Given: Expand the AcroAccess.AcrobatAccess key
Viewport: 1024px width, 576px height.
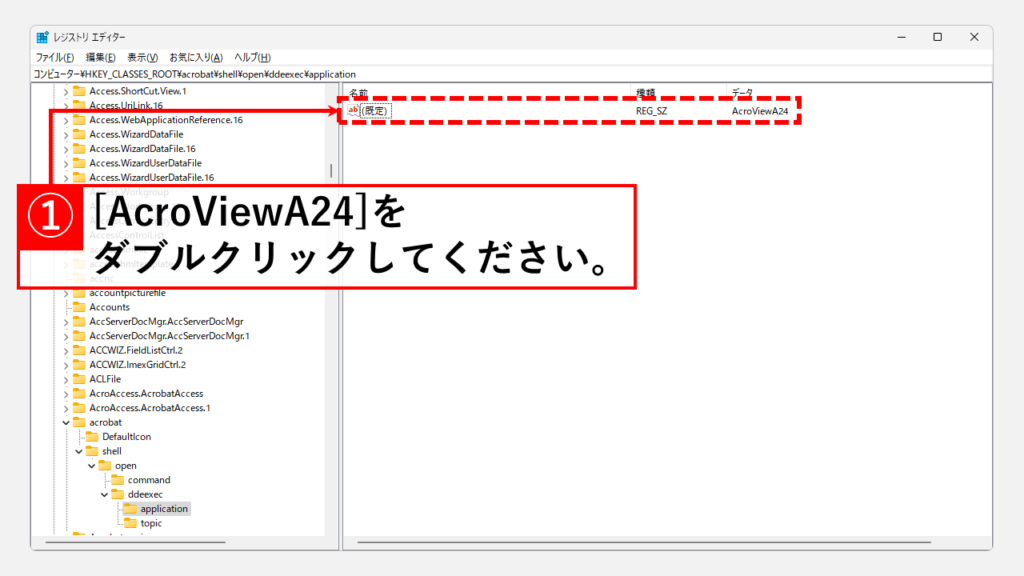Looking at the screenshot, I should pos(66,394).
